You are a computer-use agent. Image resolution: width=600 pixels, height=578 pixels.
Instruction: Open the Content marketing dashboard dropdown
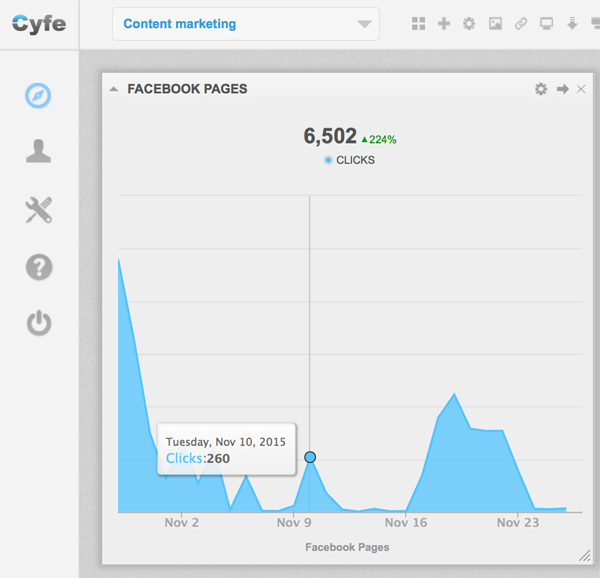[x=246, y=24]
